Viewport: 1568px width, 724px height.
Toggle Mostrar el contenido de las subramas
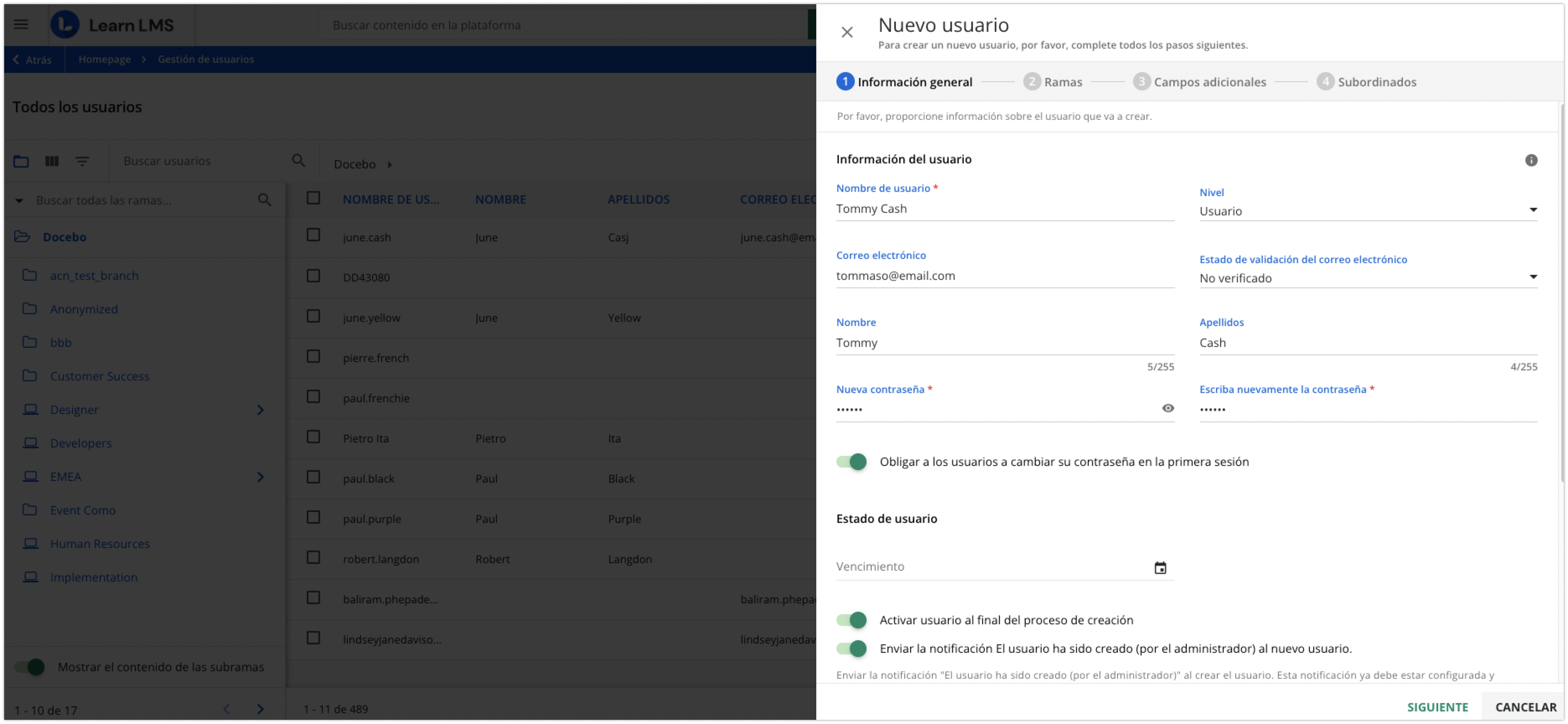tap(30, 667)
